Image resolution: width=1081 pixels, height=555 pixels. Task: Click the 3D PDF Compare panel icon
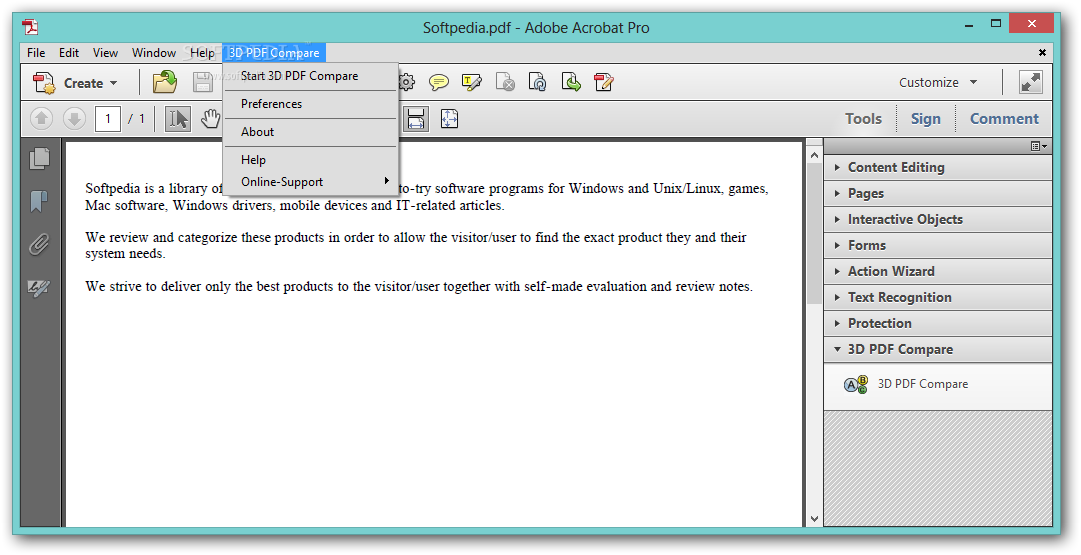(x=856, y=385)
